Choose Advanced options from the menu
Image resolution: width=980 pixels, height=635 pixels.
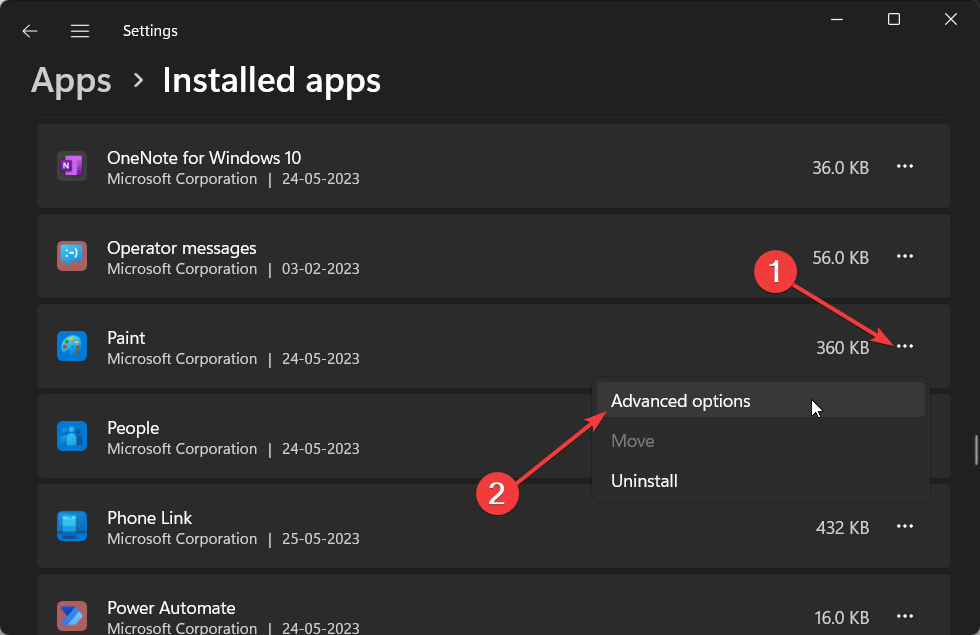click(761, 401)
